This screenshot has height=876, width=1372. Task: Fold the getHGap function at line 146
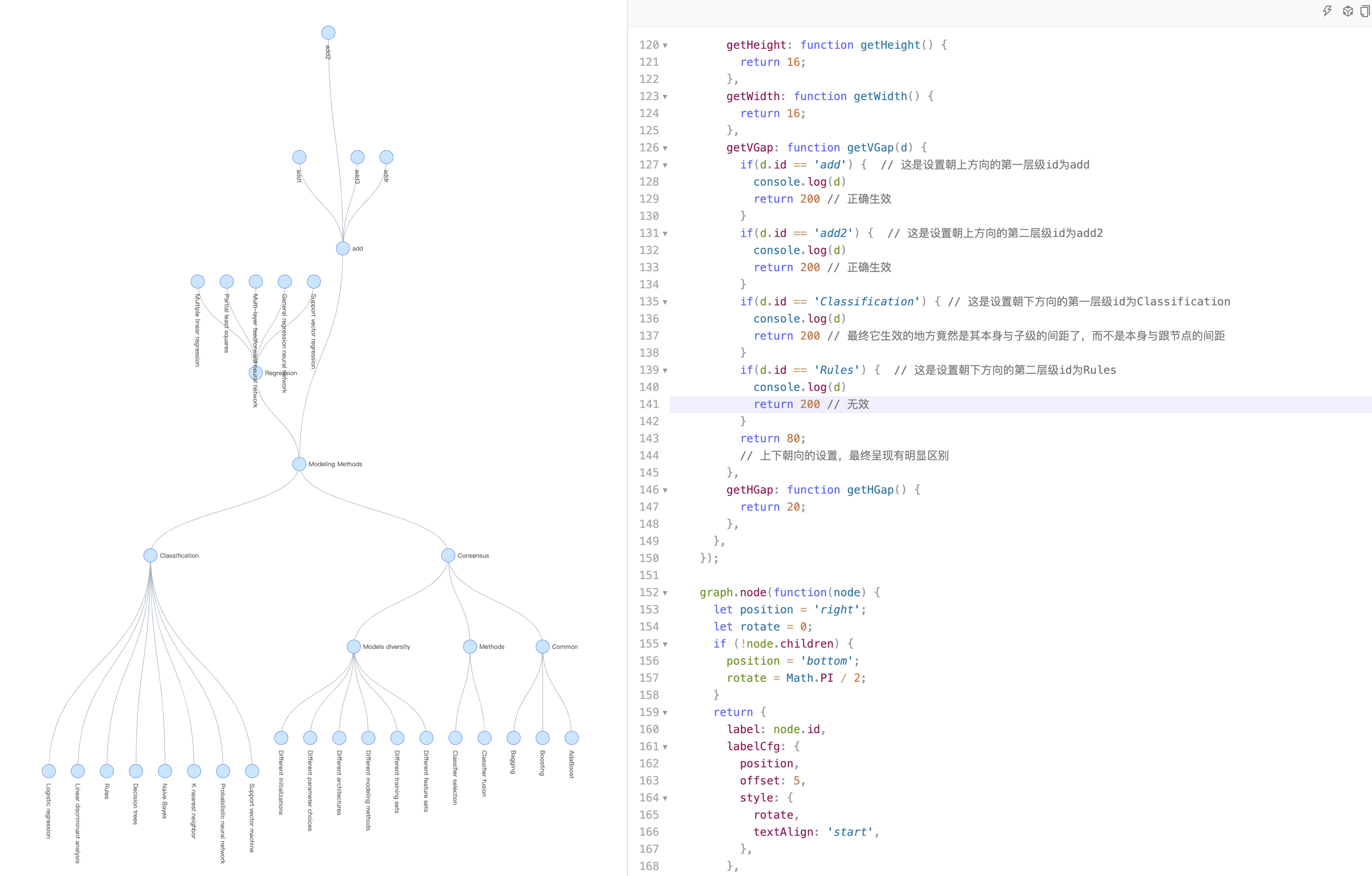(x=665, y=491)
